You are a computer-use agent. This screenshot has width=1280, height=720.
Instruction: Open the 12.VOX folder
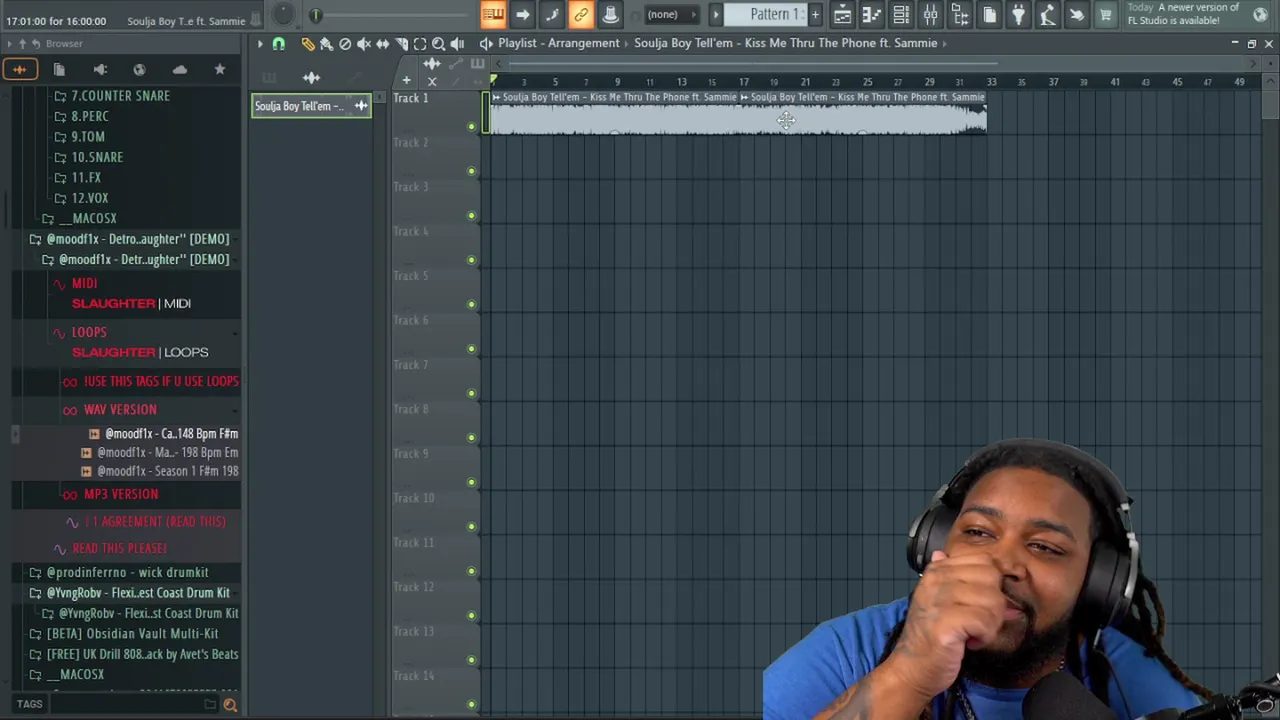pos(89,198)
